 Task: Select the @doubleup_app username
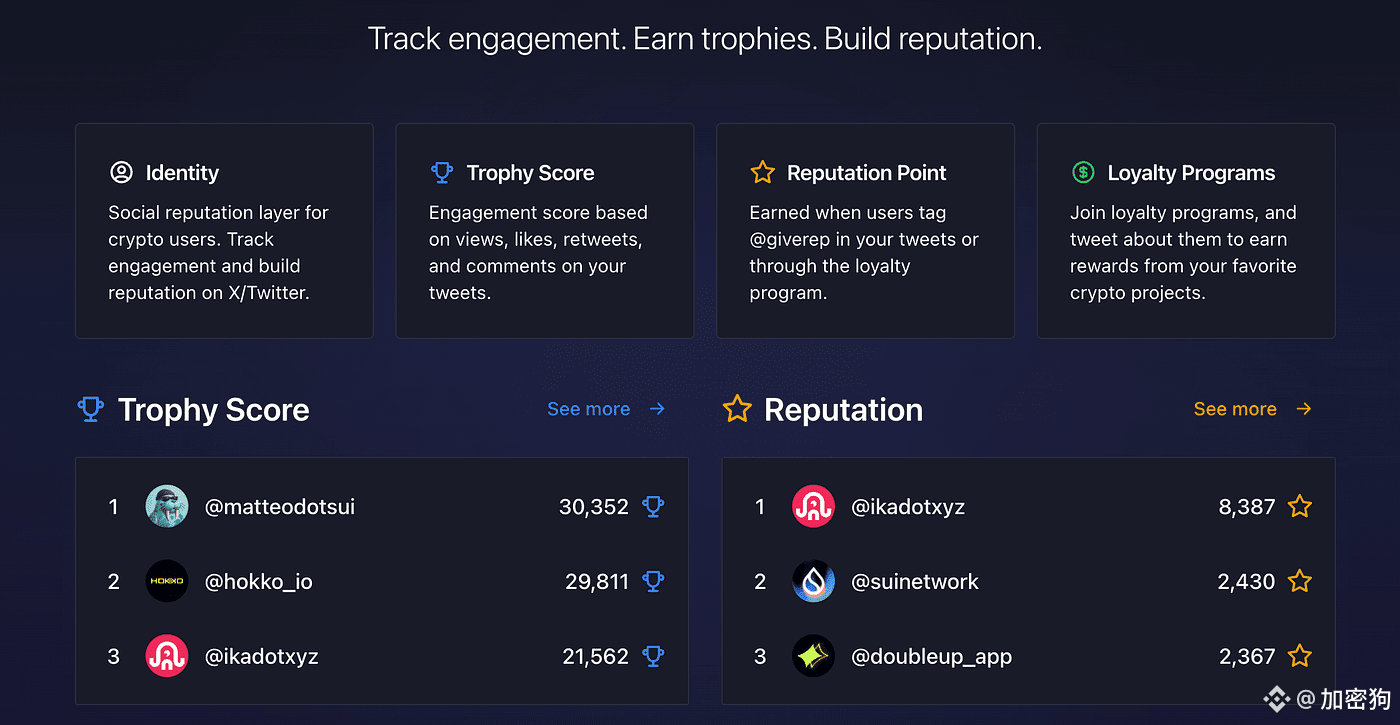931,657
